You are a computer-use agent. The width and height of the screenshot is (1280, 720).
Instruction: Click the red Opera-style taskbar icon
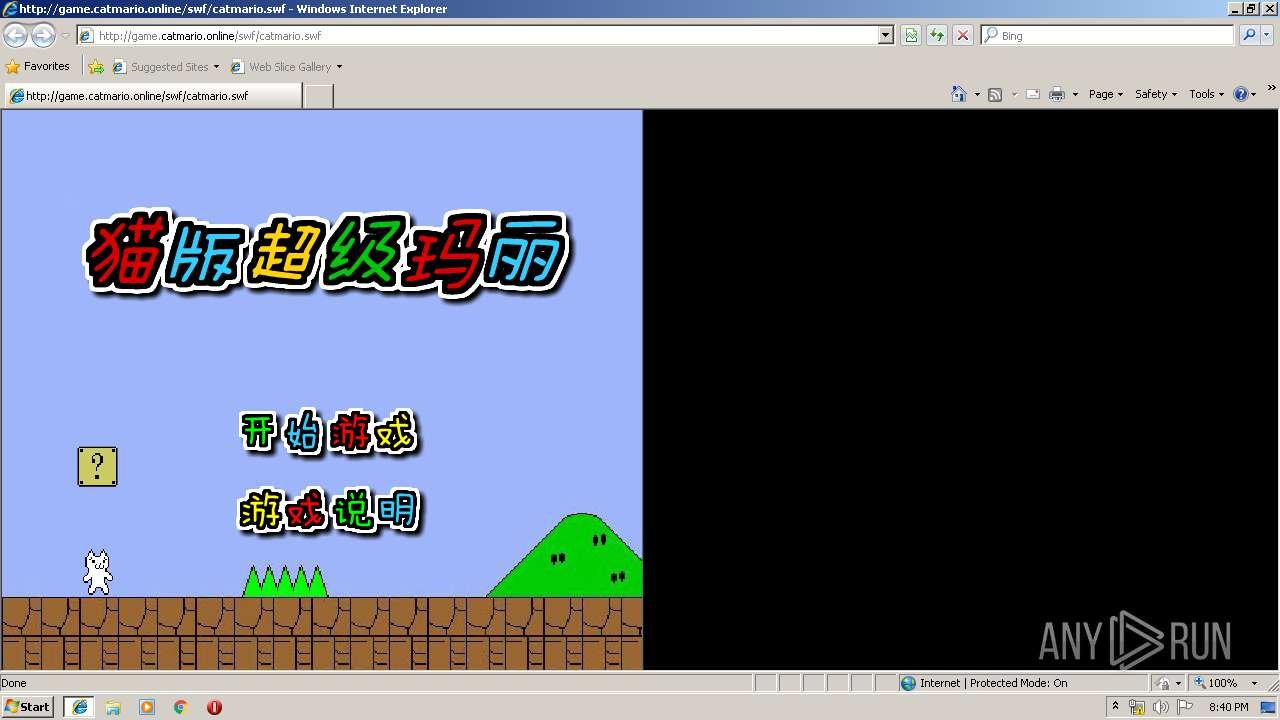pos(214,707)
